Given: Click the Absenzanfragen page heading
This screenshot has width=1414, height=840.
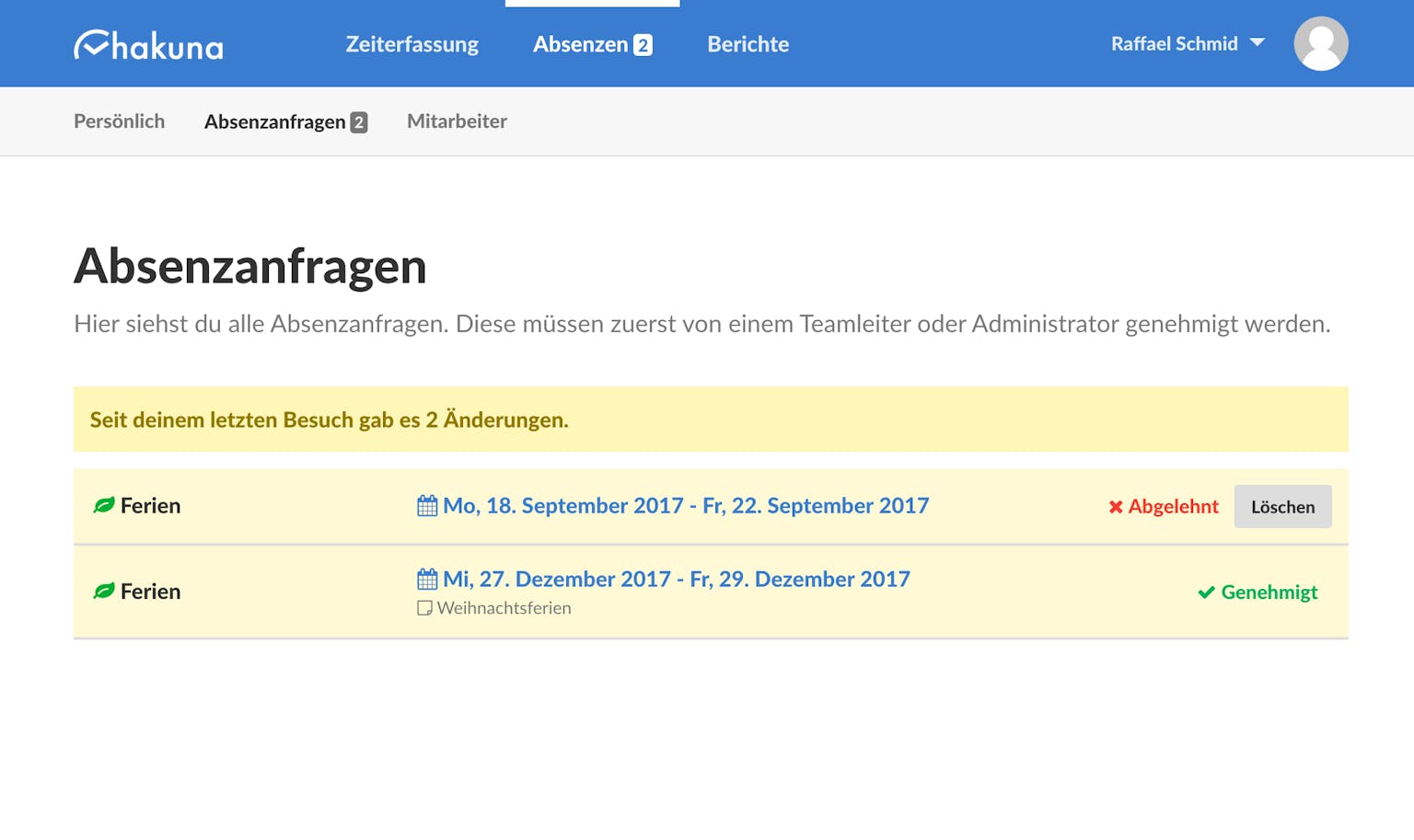Looking at the screenshot, I should pos(250,266).
